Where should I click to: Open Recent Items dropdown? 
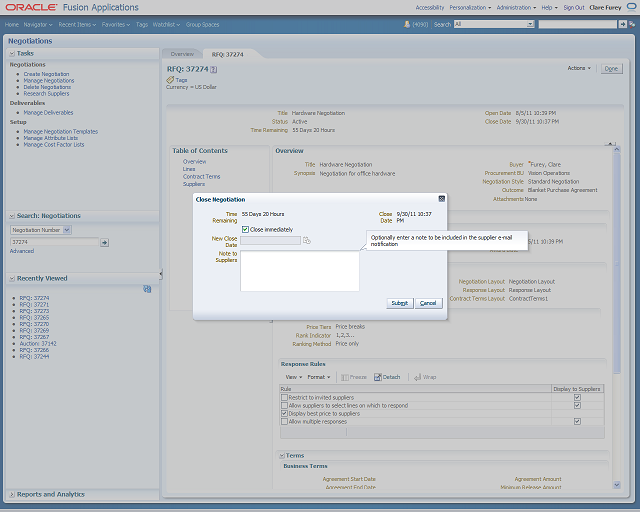pos(77,24)
